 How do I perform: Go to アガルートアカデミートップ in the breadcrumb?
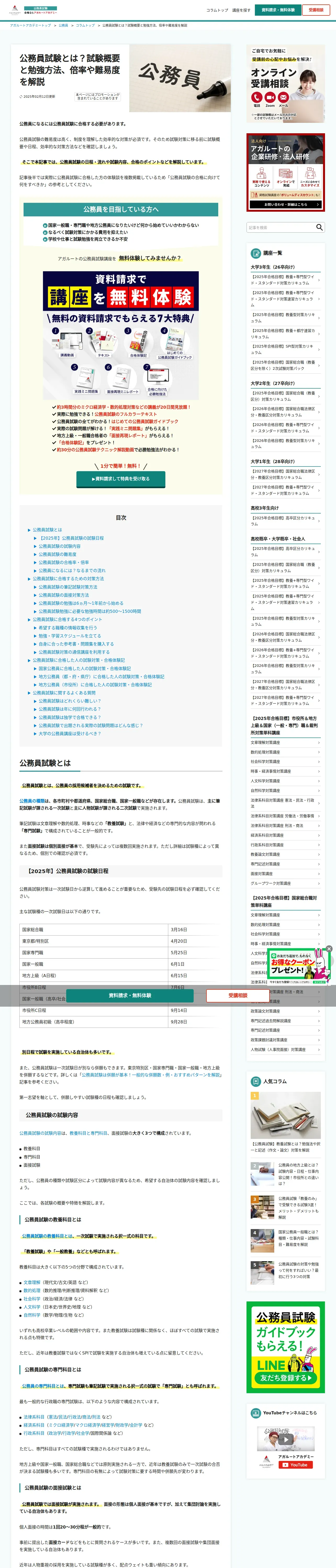pos(31,26)
